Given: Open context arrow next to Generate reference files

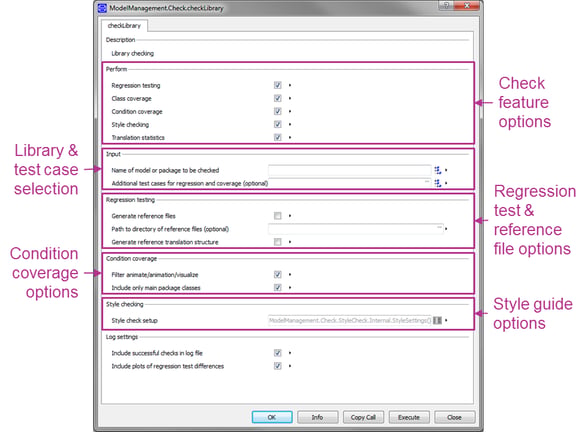Looking at the screenshot, I should [x=290, y=216].
